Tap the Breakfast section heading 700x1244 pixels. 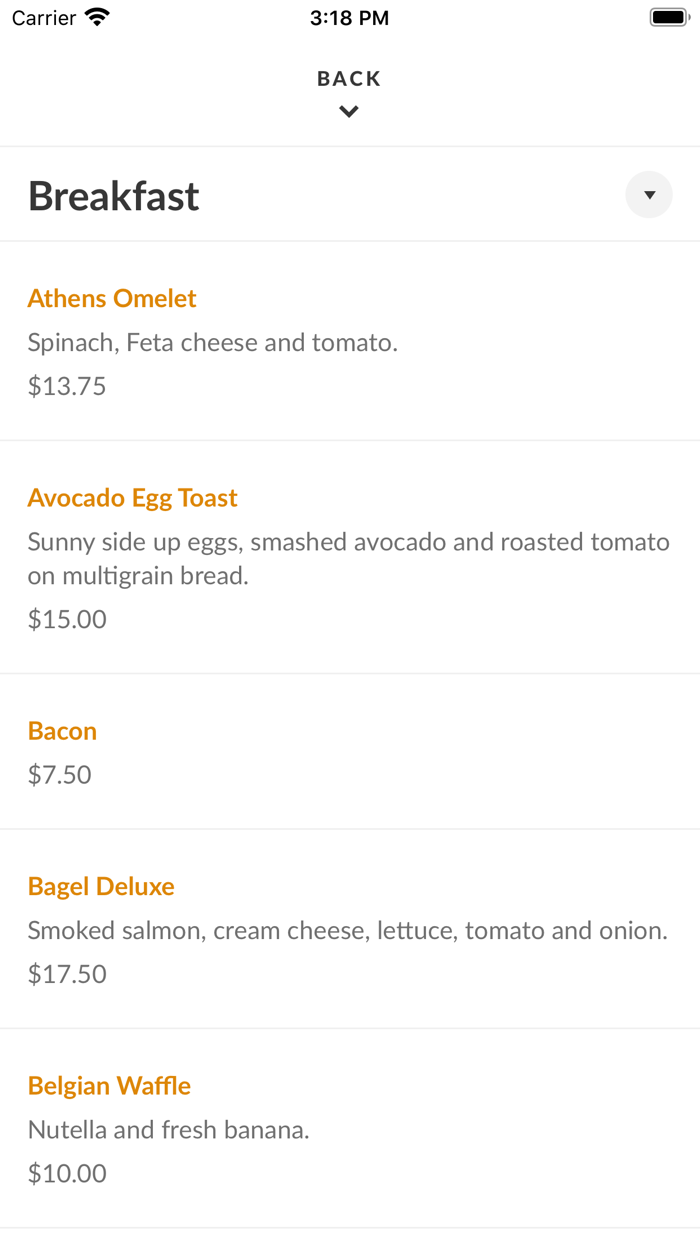click(x=114, y=196)
